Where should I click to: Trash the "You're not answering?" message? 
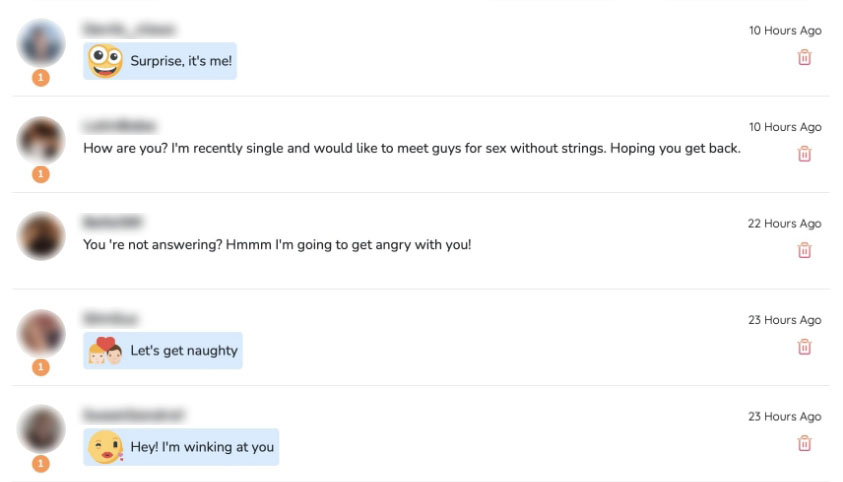click(804, 251)
